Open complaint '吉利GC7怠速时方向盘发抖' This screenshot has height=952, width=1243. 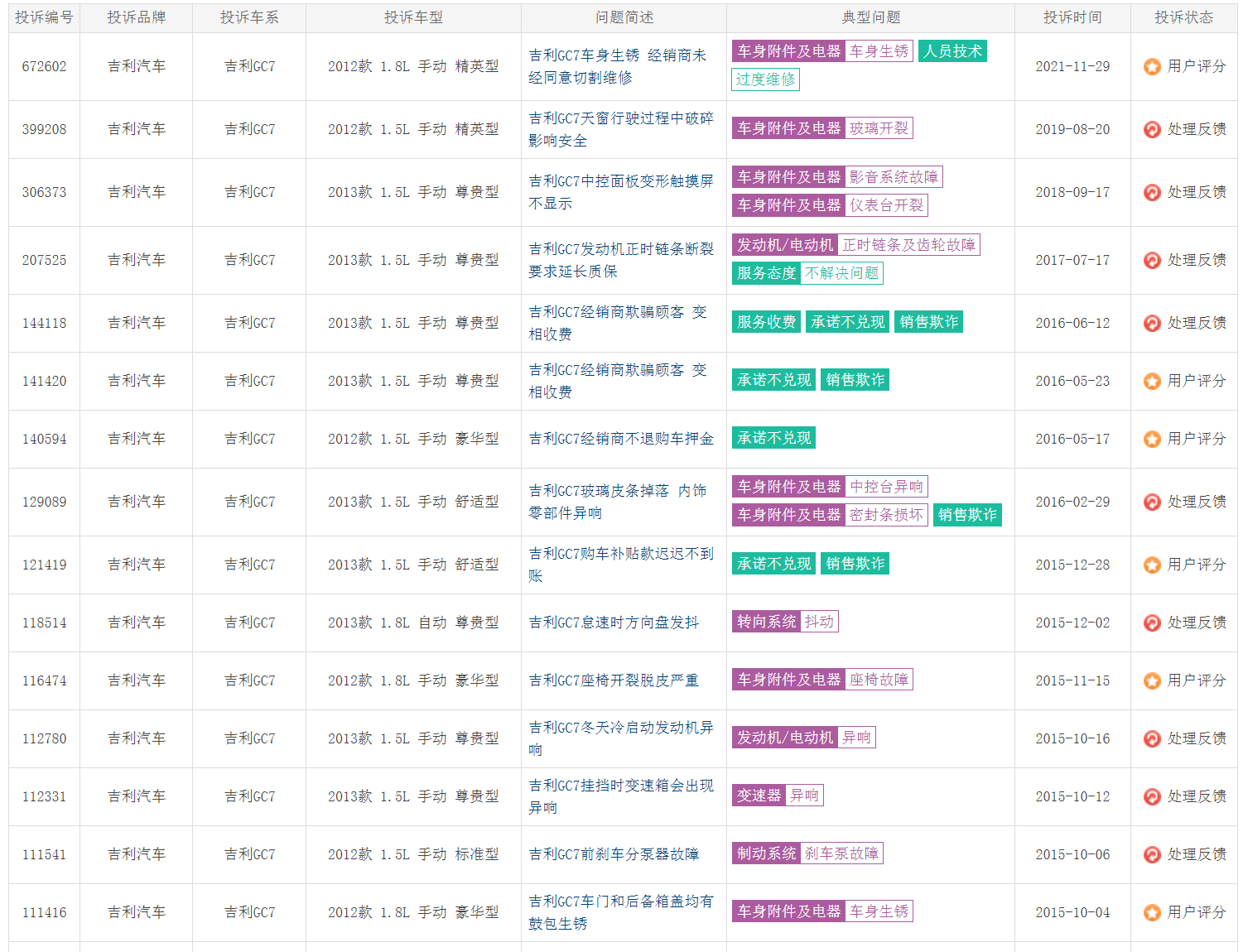[x=614, y=623]
